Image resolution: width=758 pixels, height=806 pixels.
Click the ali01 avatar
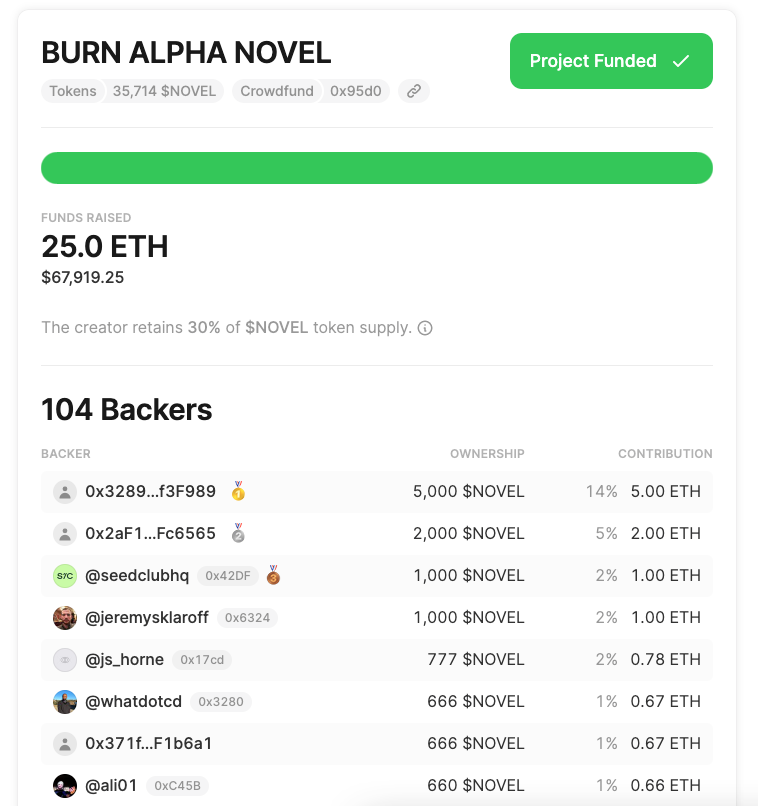pos(65,786)
